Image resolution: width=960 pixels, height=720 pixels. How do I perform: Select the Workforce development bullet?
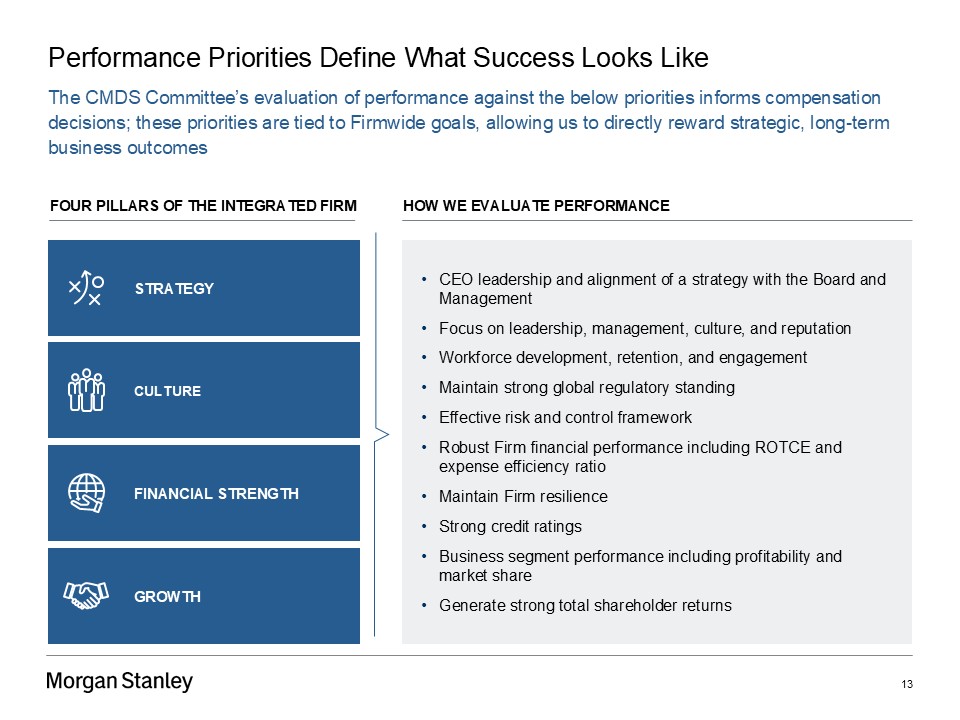(x=622, y=358)
